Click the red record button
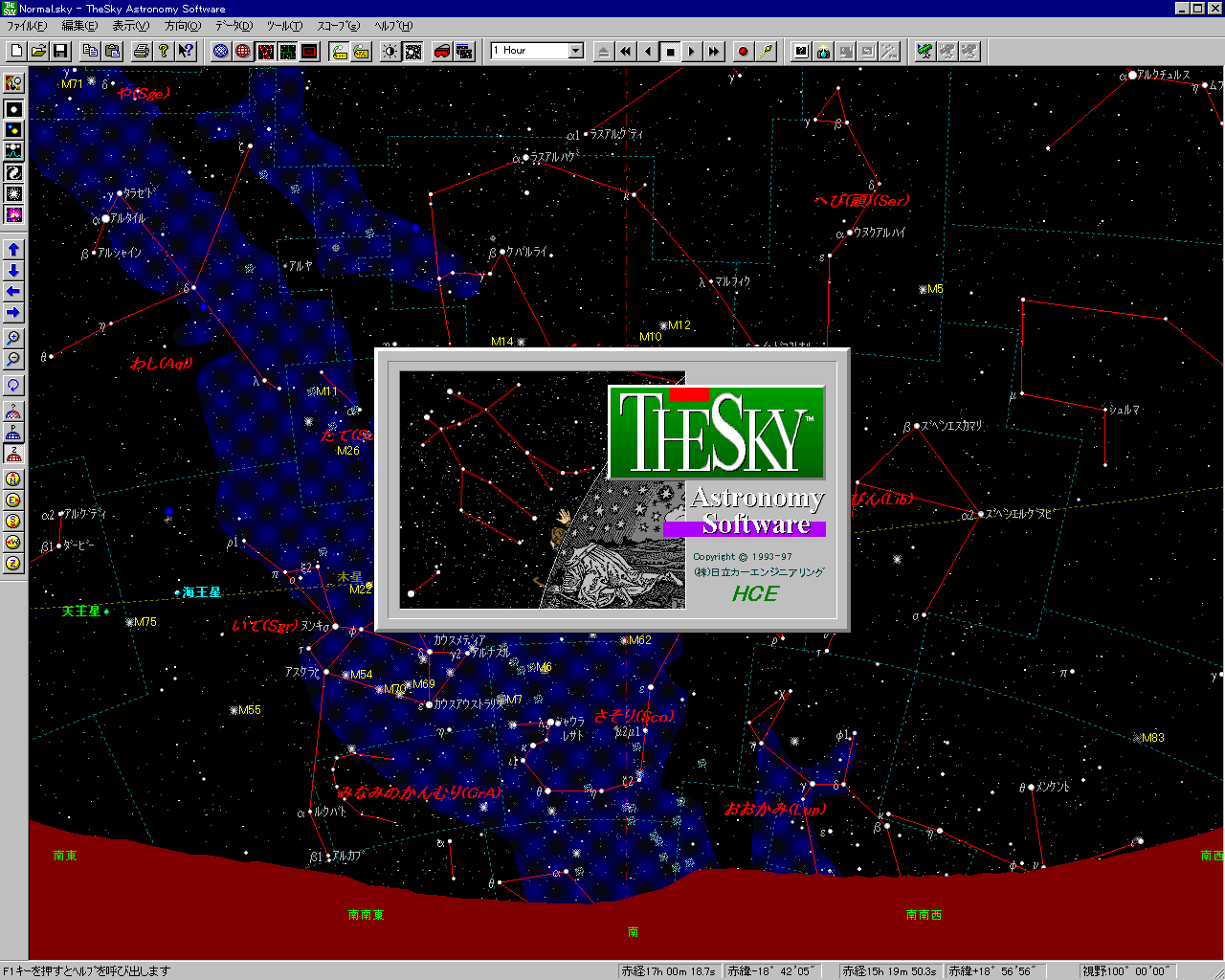 pos(743,51)
